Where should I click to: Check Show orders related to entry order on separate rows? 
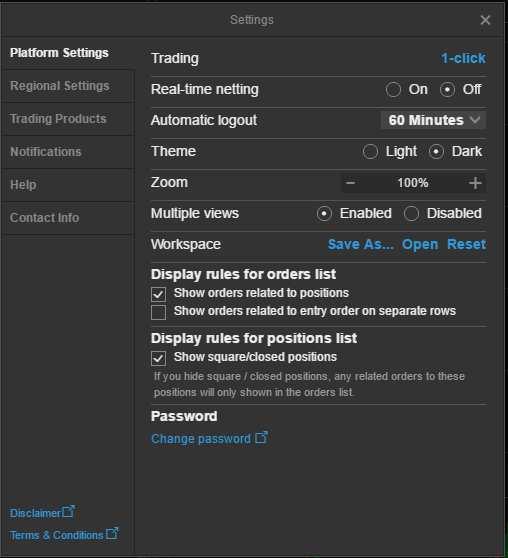click(x=158, y=312)
